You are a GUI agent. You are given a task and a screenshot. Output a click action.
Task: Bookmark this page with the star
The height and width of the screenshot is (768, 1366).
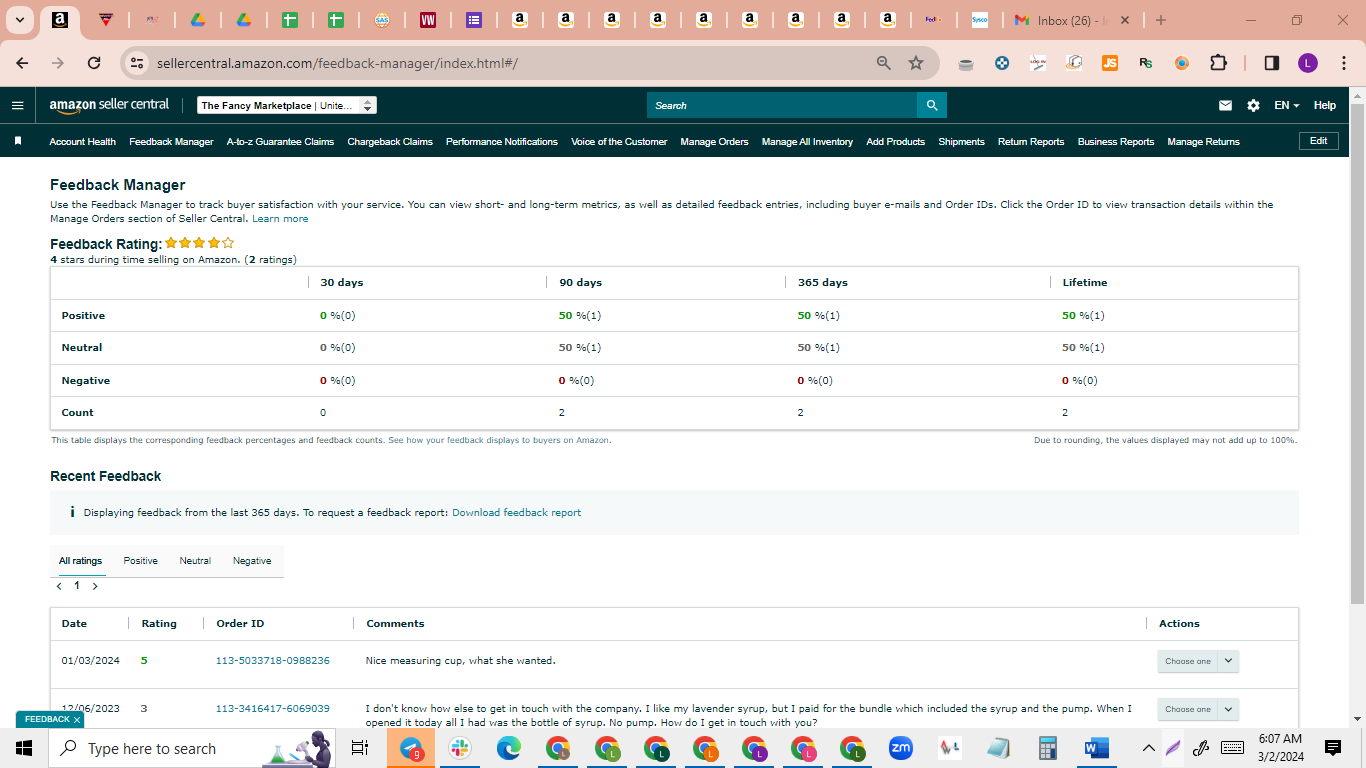click(x=916, y=63)
